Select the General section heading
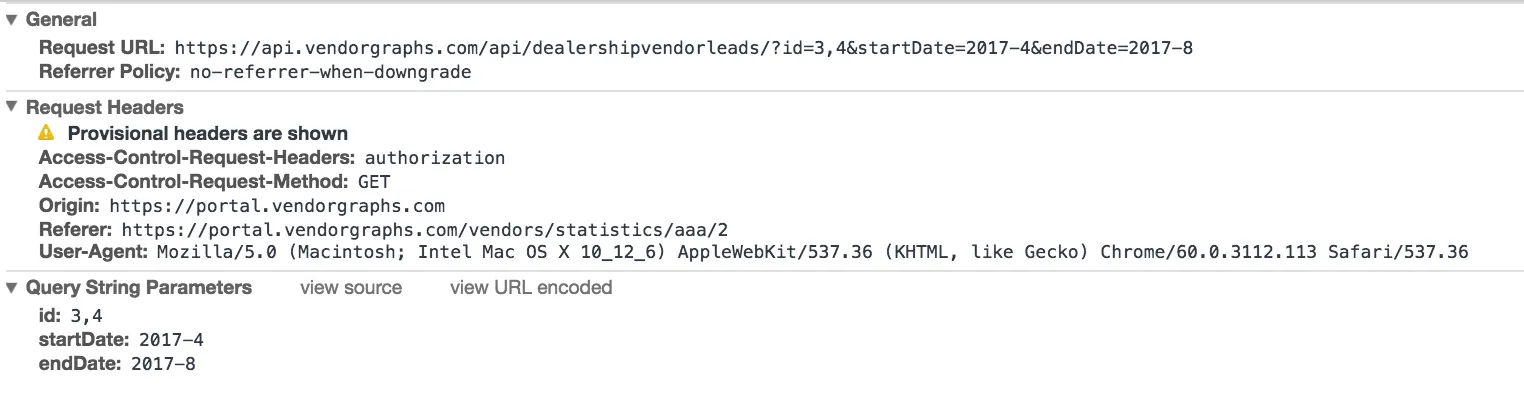1524x412 pixels. click(x=61, y=20)
